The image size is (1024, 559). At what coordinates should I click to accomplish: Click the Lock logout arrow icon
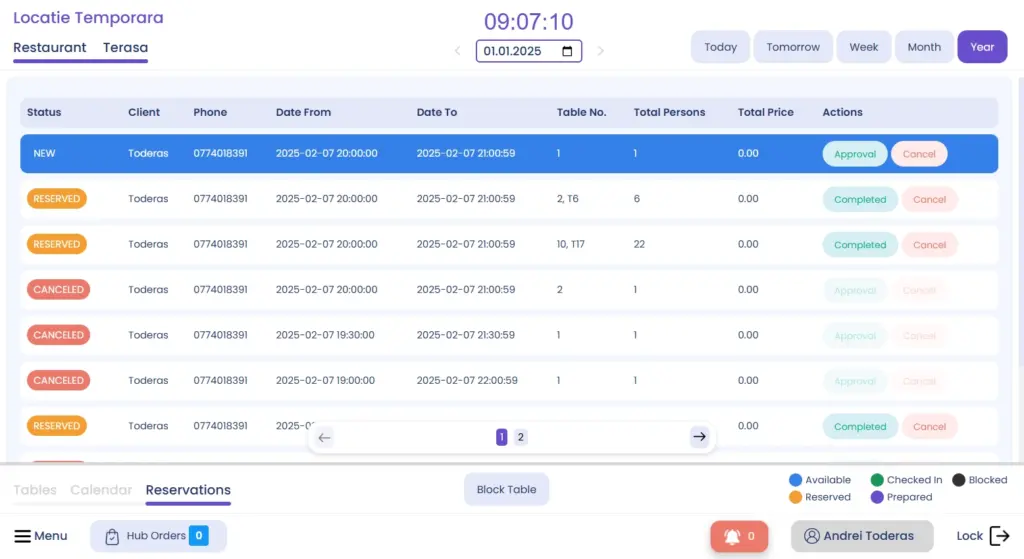999,536
